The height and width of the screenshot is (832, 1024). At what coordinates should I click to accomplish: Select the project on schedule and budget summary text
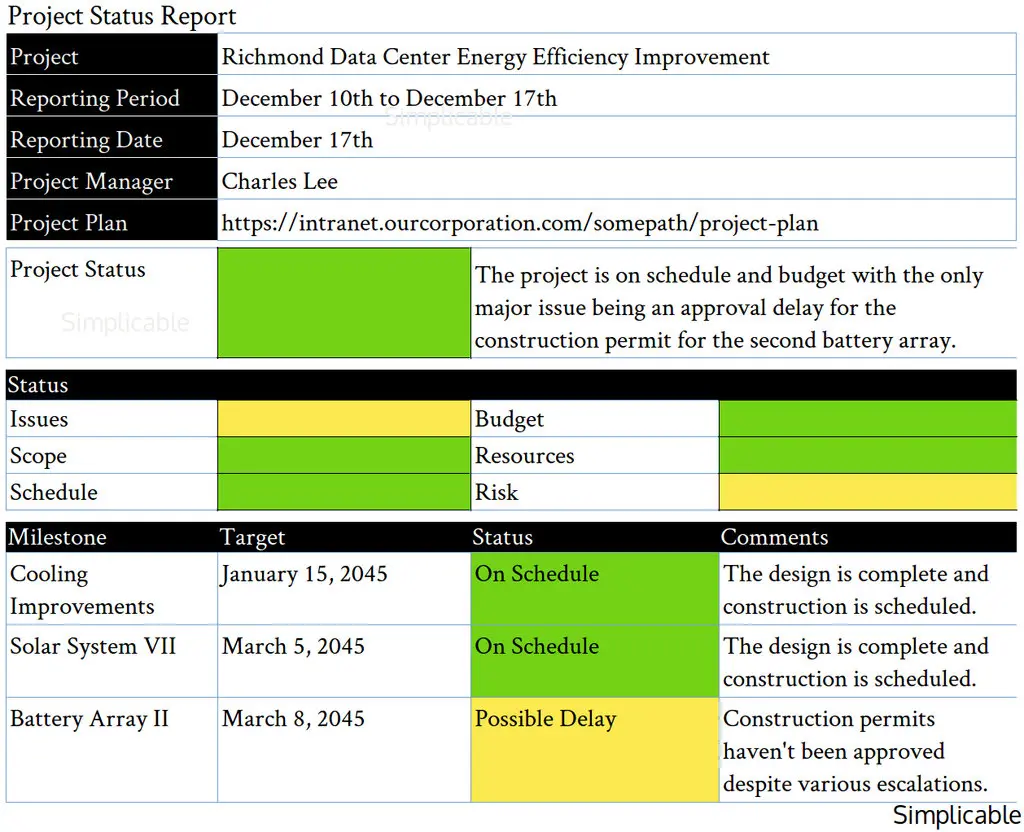click(729, 308)
